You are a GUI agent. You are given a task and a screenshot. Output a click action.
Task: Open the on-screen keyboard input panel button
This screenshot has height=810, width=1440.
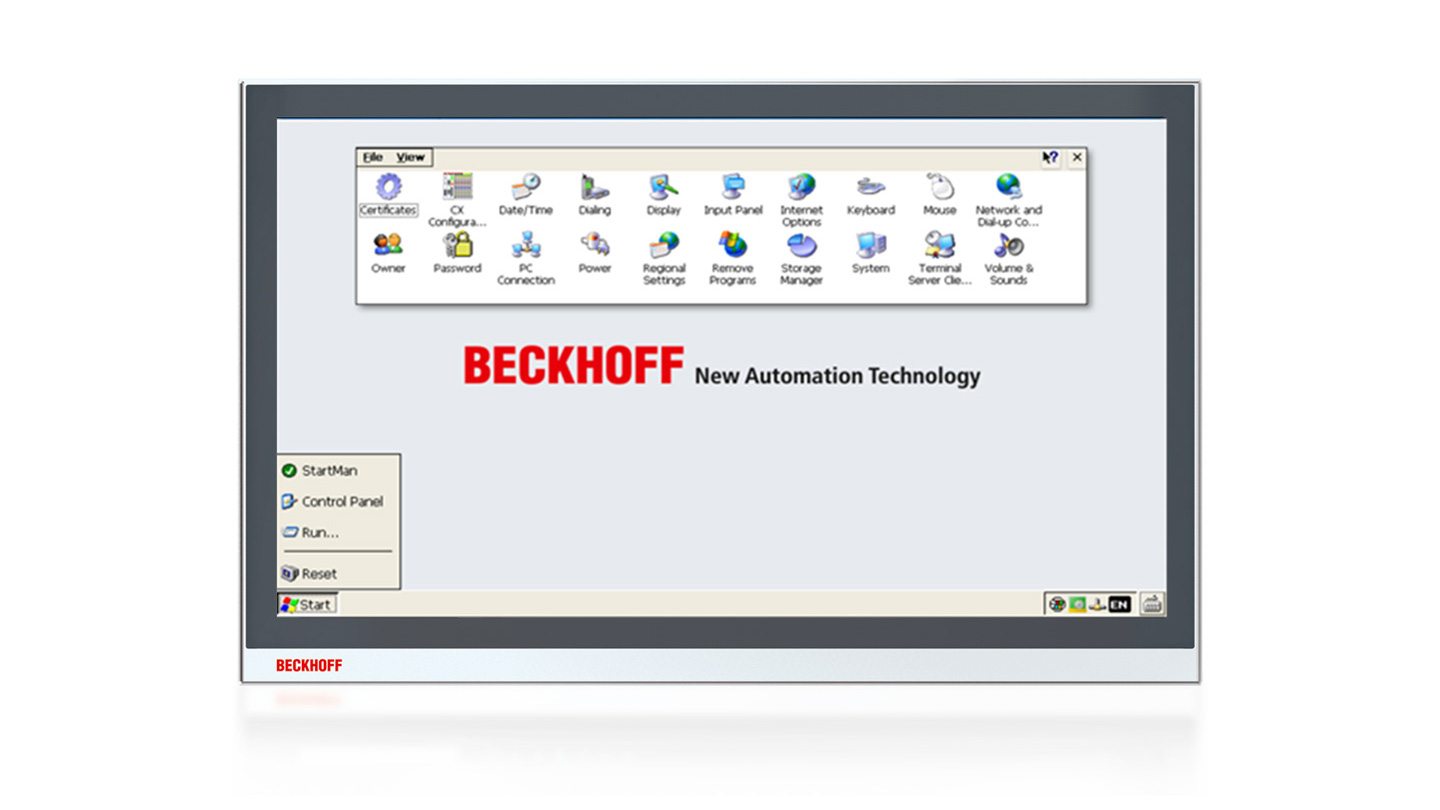click(x=1152, y=604)
